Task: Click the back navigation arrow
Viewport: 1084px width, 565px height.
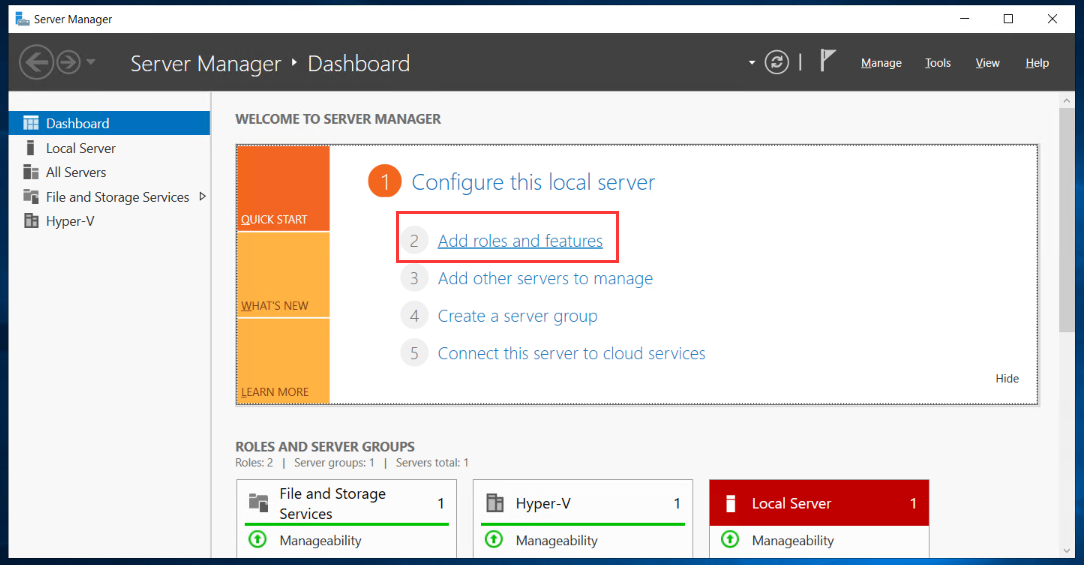Action: coord(36,62)
